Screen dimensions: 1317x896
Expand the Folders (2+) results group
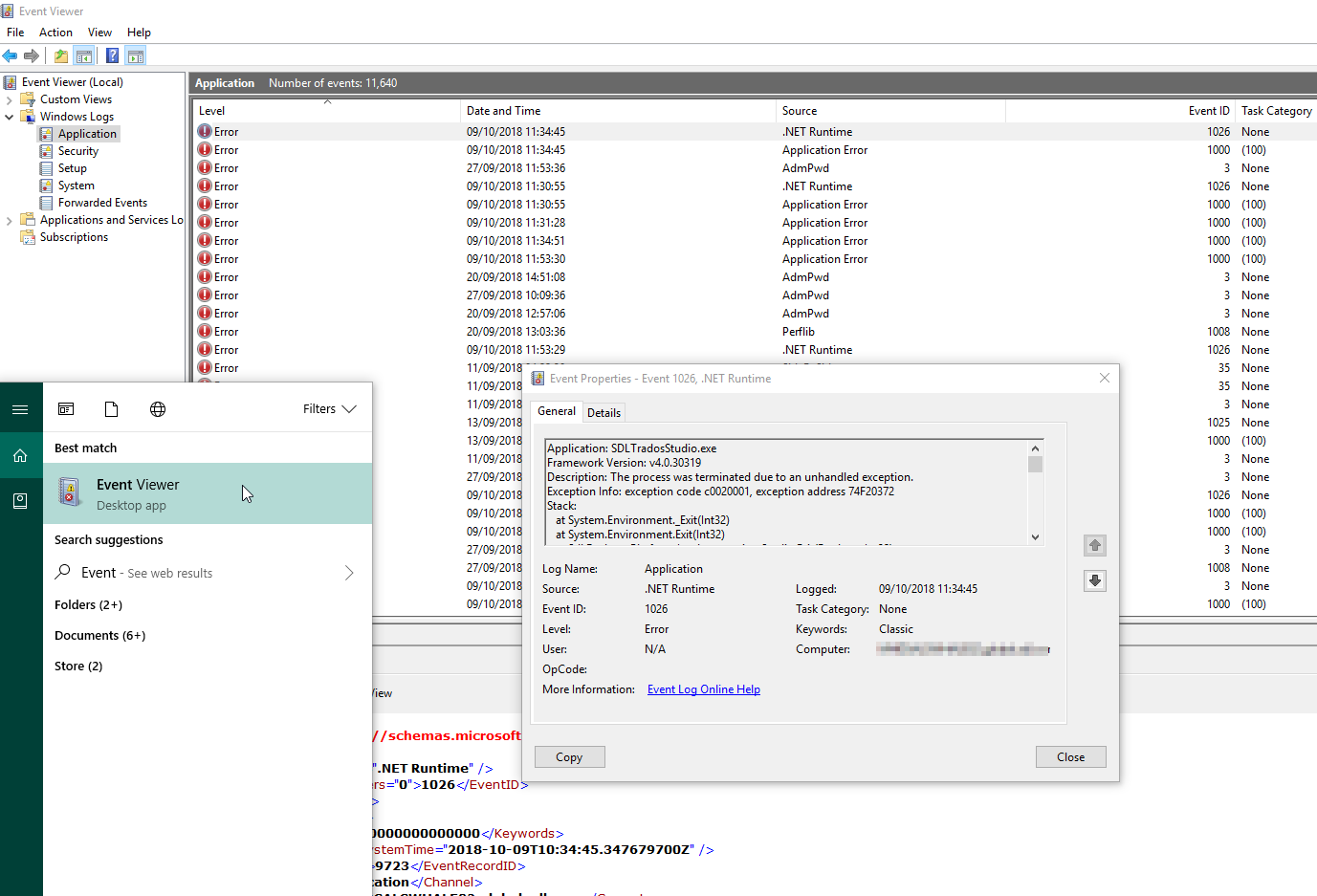click(x=88, y=605)
